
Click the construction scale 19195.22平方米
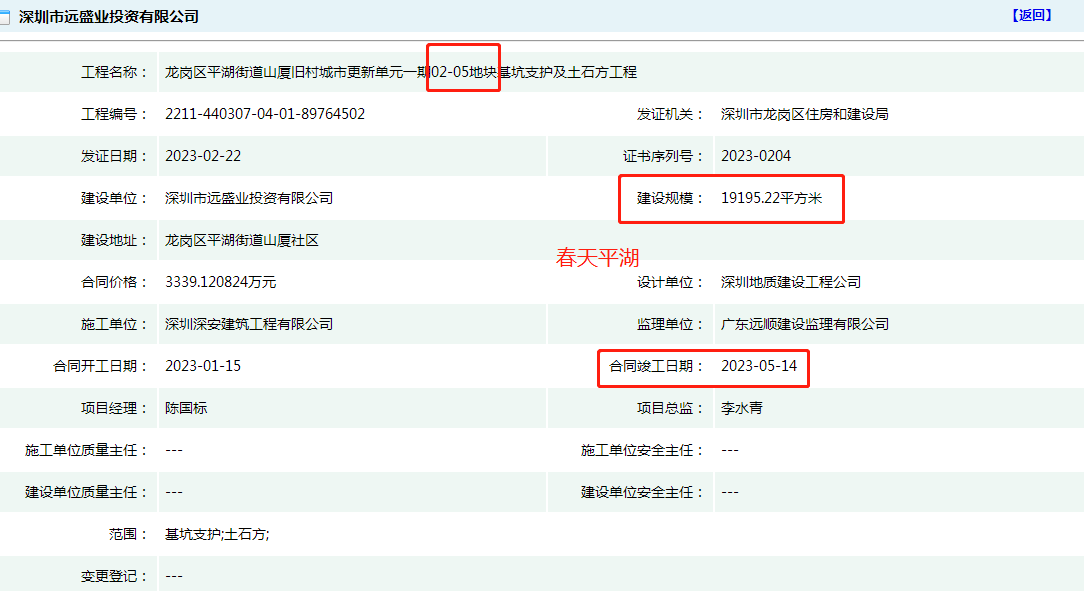point(771,198)
